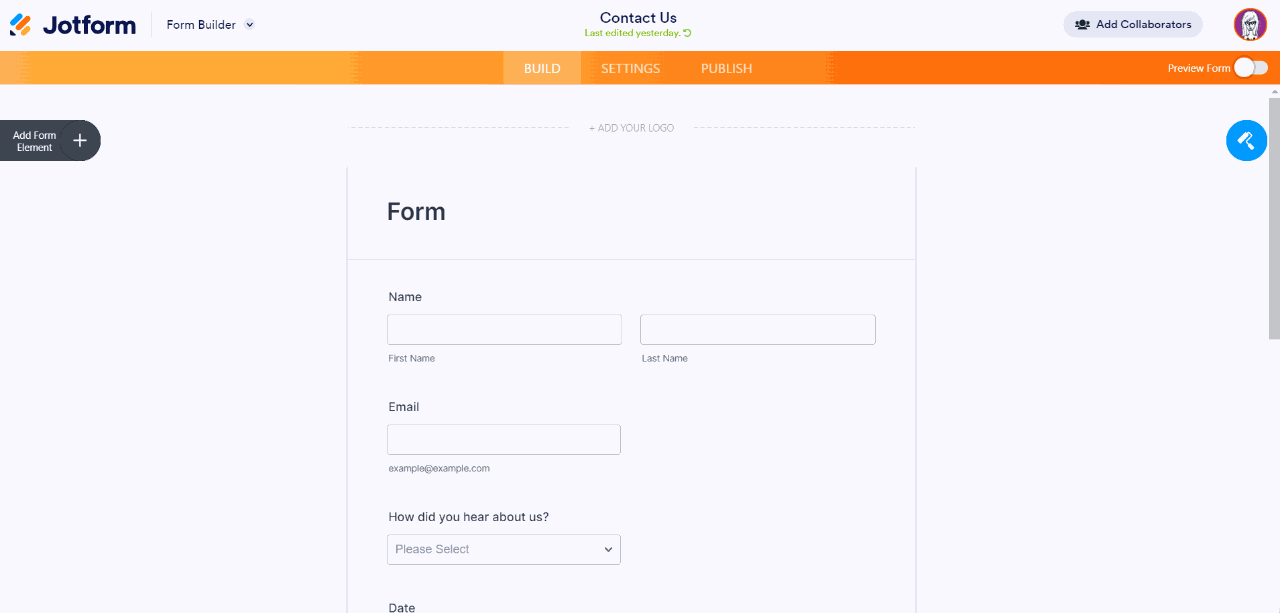Open the 'How did you hear' dropdown
This screenshot has height=613, width=1280.
click(x=504, y=549)
